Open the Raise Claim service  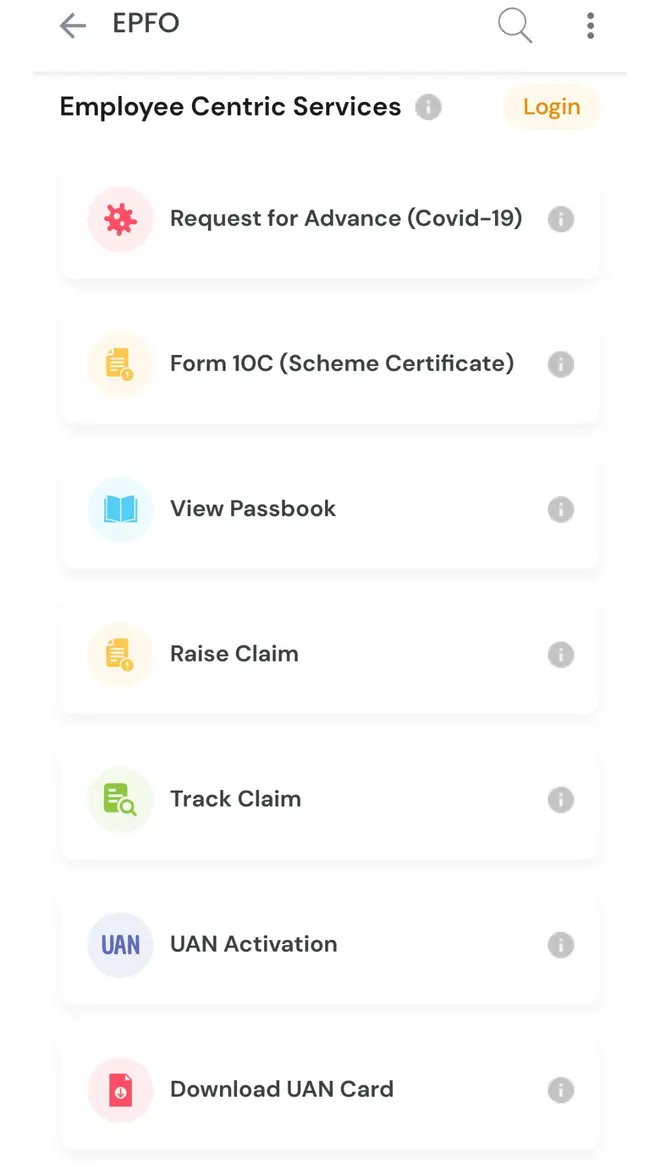(x=234, y=653)
